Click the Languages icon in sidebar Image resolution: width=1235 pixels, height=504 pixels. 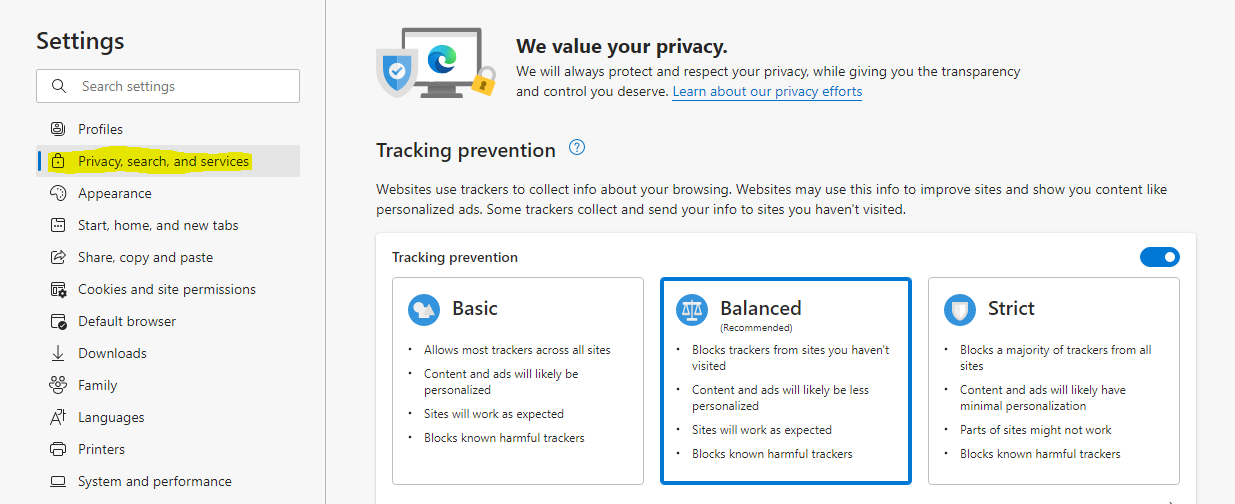(58, 417)
